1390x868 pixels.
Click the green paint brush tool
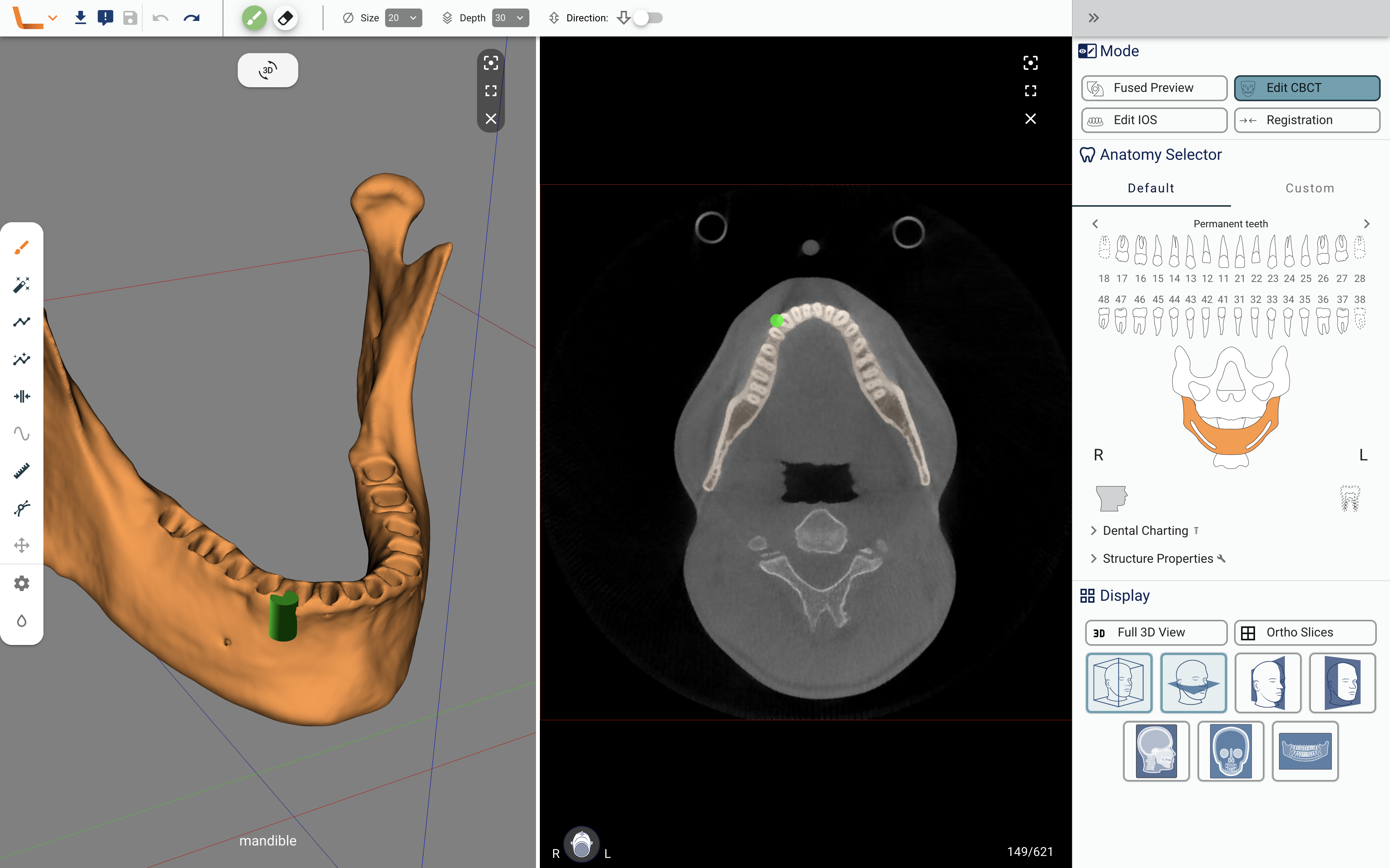coord(254,18)
